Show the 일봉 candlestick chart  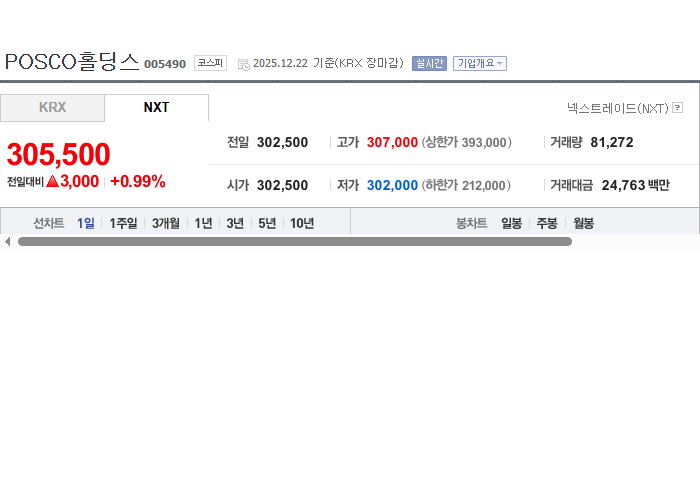coord(512,223)
